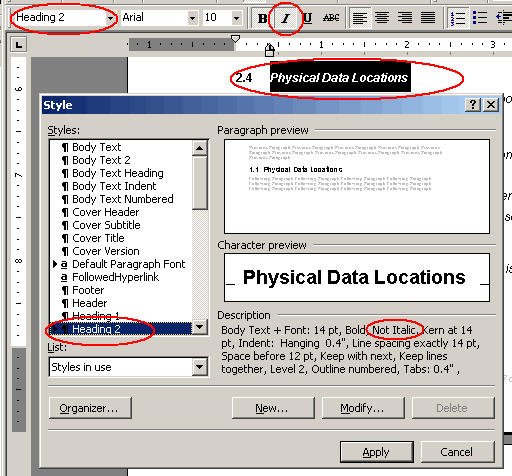Click the Modify... button
The width and height of the screenshot is (512, 476).
363,408
